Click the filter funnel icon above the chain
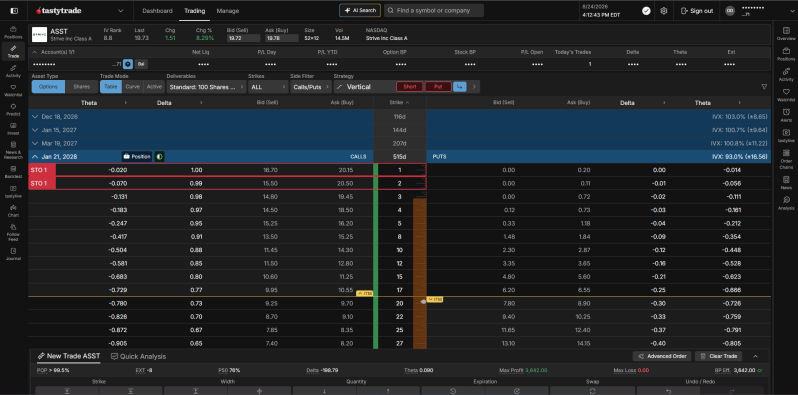This screenshot has height=395, width=798. pos(764,87)
